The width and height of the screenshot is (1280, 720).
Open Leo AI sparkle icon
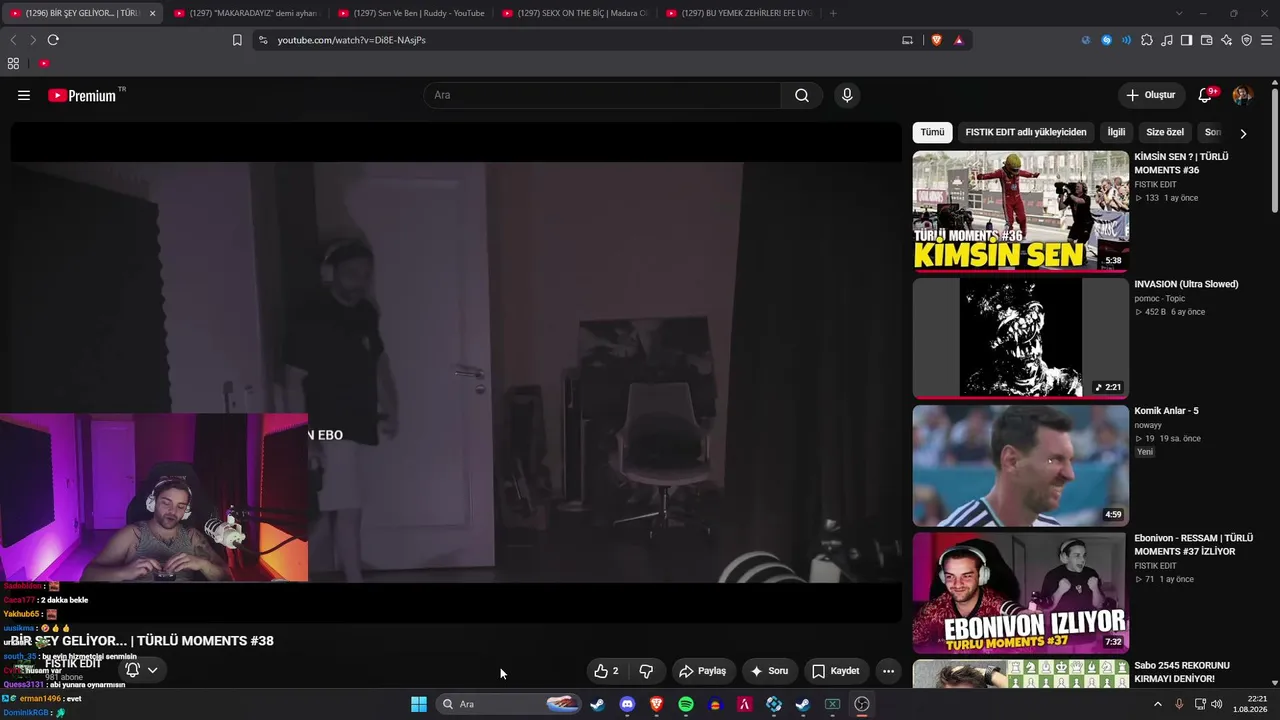pos(1227,40)
